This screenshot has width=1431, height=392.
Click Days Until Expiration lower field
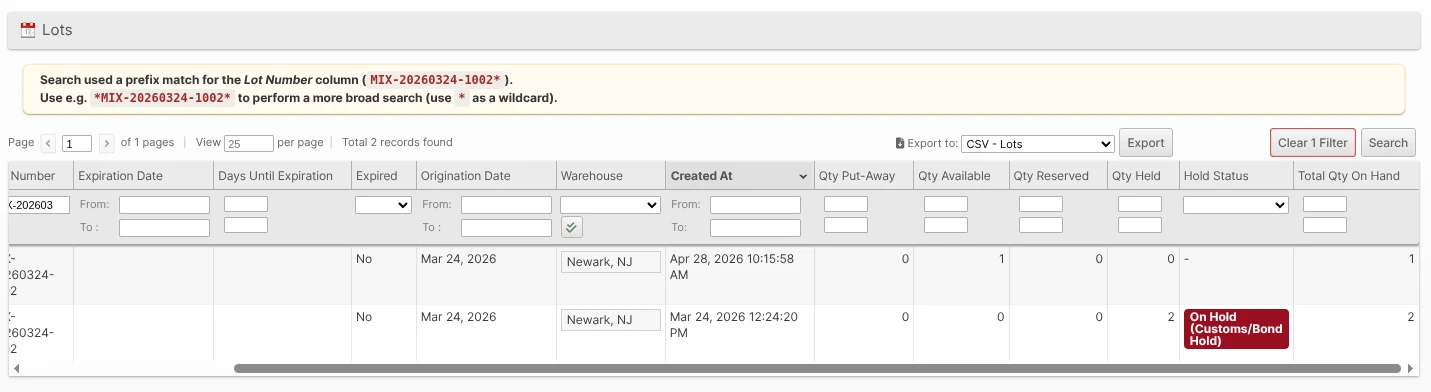point(246,226)
